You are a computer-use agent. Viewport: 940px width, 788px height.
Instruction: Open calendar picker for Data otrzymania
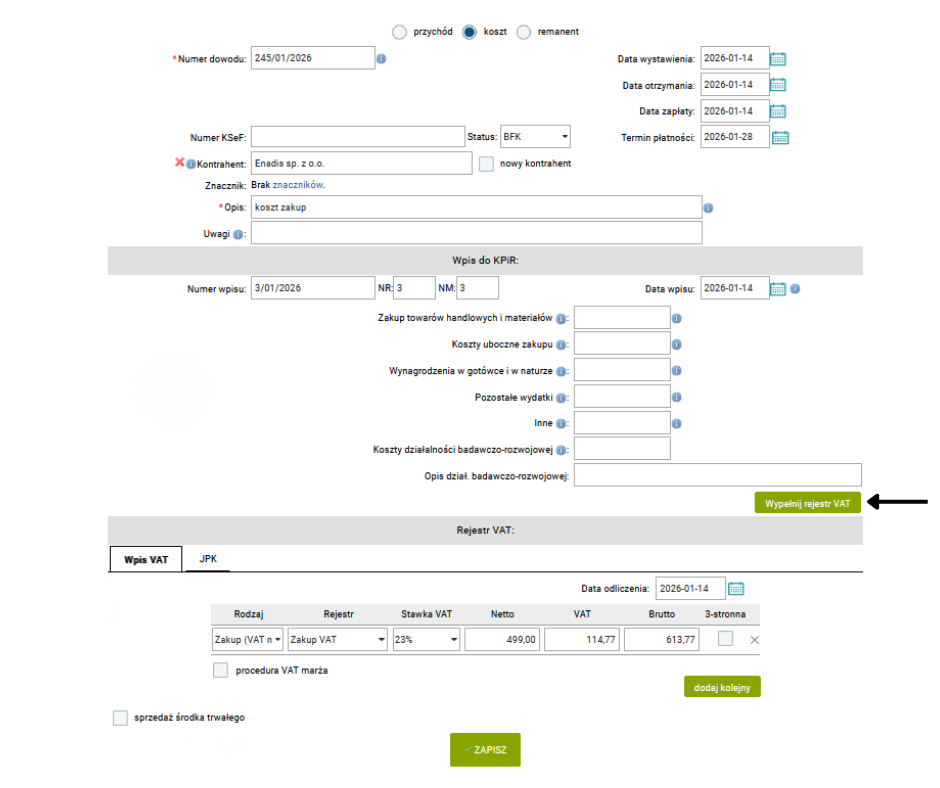point(779,84)
